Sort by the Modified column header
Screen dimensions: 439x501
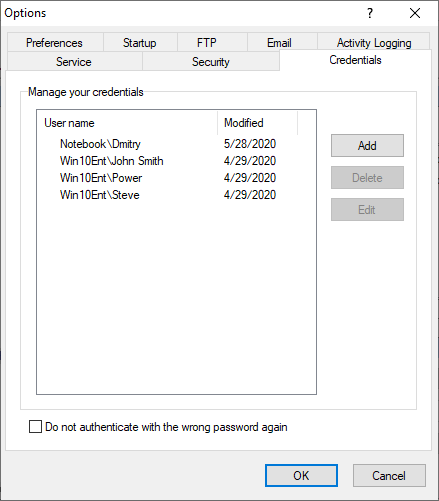257,123
